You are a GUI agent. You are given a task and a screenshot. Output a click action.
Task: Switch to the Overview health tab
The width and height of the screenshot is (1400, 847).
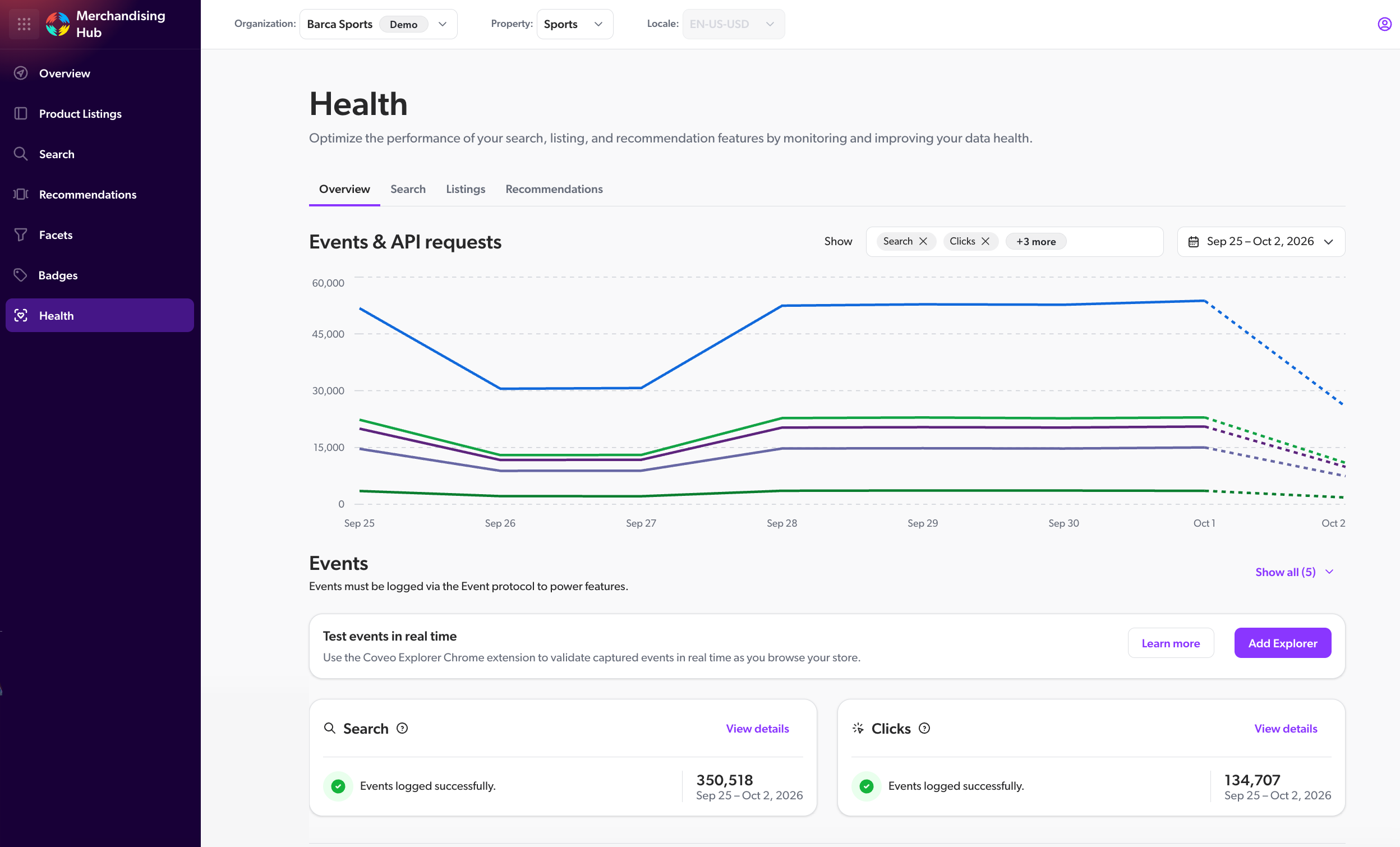344,189
